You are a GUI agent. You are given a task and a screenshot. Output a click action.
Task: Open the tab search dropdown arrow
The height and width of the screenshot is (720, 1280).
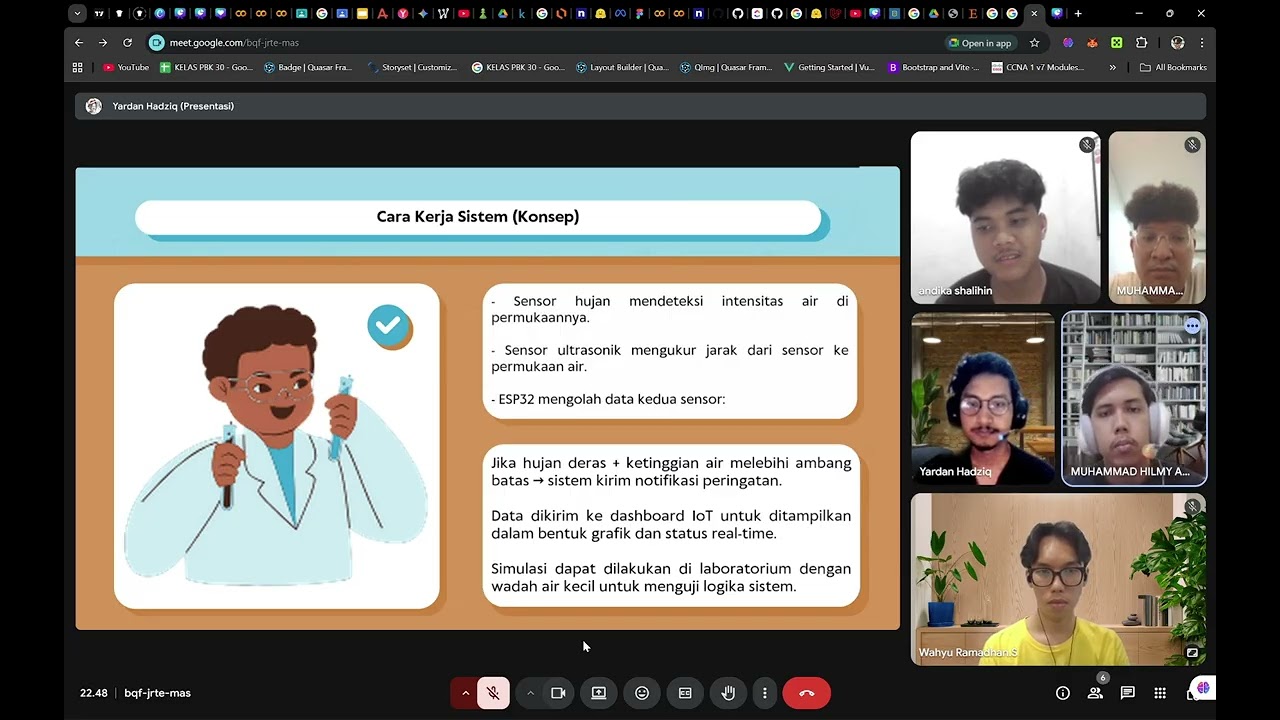point(77,14)
